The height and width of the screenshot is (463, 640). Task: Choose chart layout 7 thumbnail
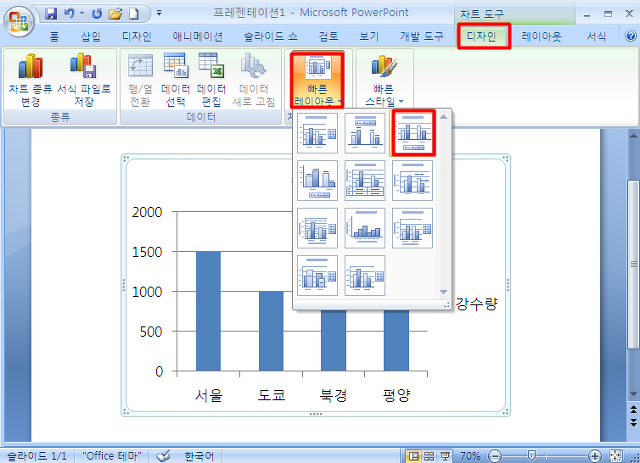[x=318, y=228]
